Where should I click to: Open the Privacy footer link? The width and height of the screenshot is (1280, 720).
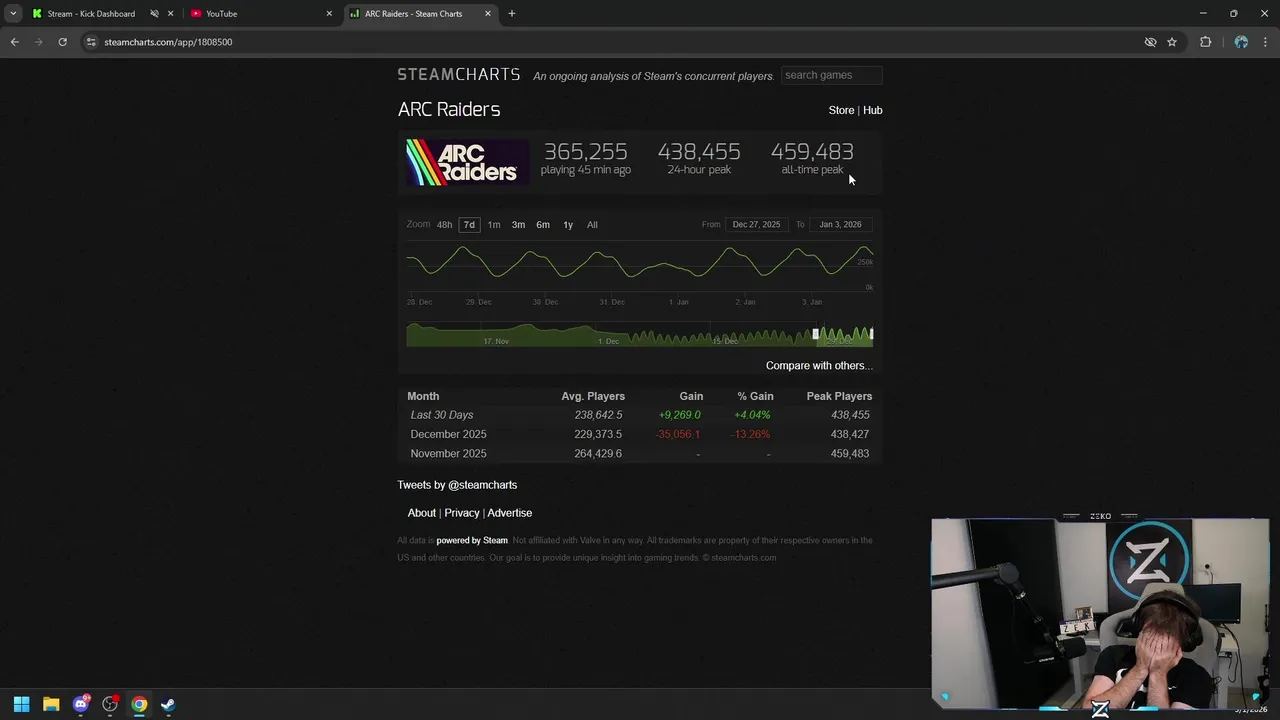462,513
